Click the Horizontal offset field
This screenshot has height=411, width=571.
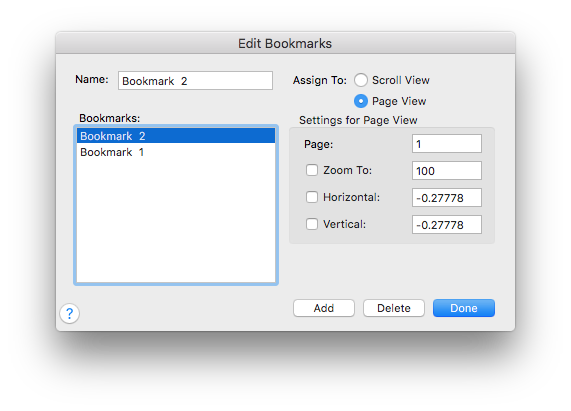click(x=447, y=198)
